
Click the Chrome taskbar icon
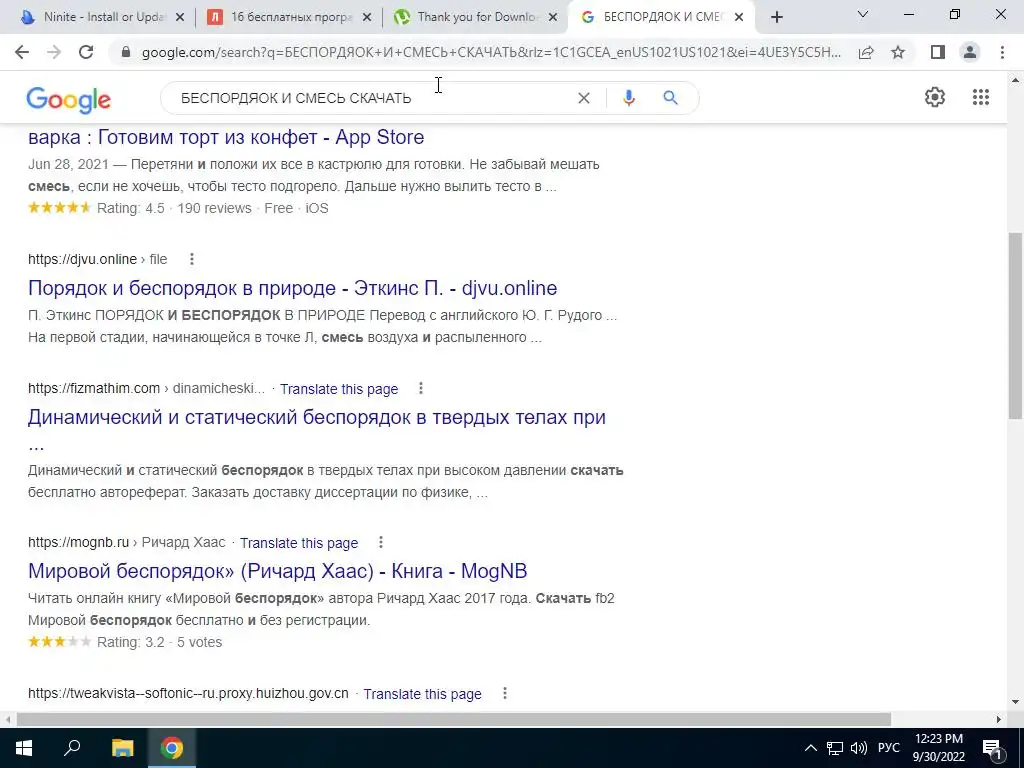[x=172, y=748]
